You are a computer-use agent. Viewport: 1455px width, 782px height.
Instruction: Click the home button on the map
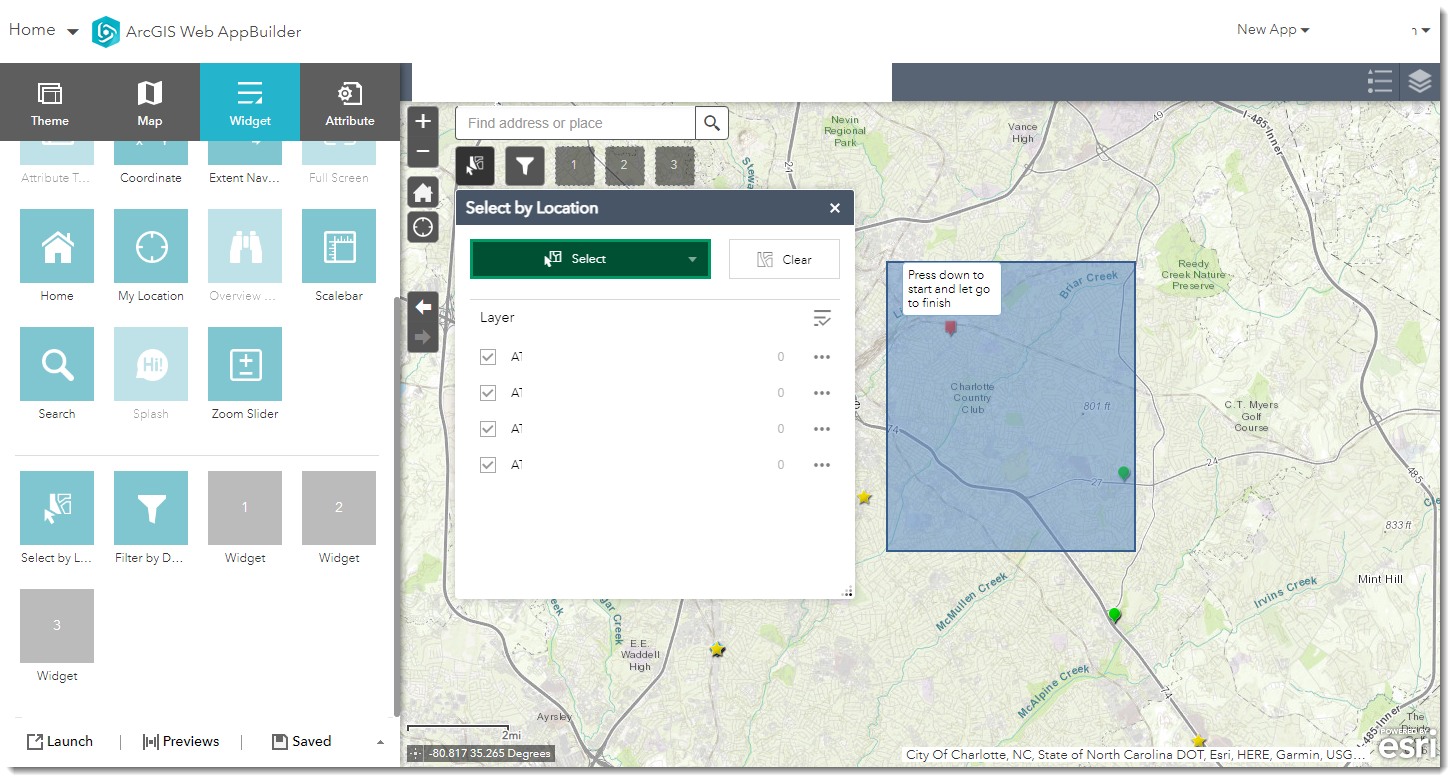(x=422, y=191)
